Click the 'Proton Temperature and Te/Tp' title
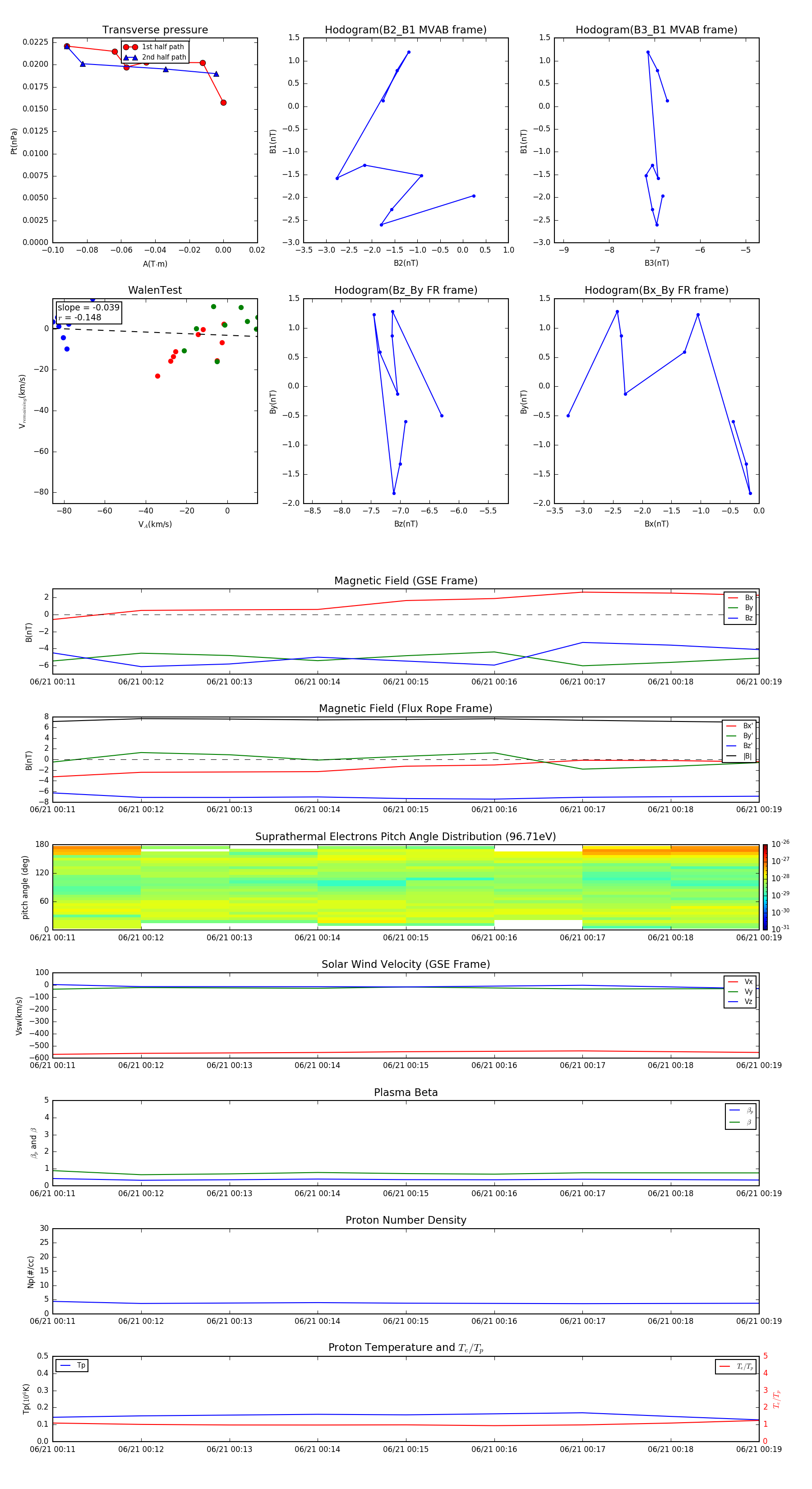 tap(406, 1347)
